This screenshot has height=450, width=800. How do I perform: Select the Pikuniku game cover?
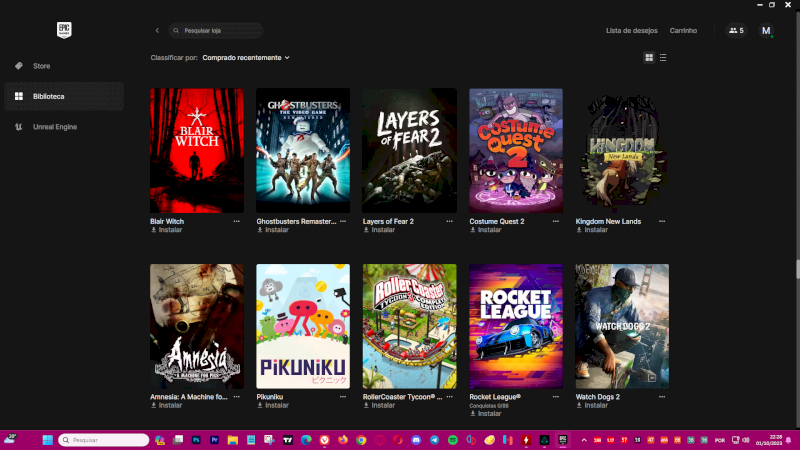point(303,326)
